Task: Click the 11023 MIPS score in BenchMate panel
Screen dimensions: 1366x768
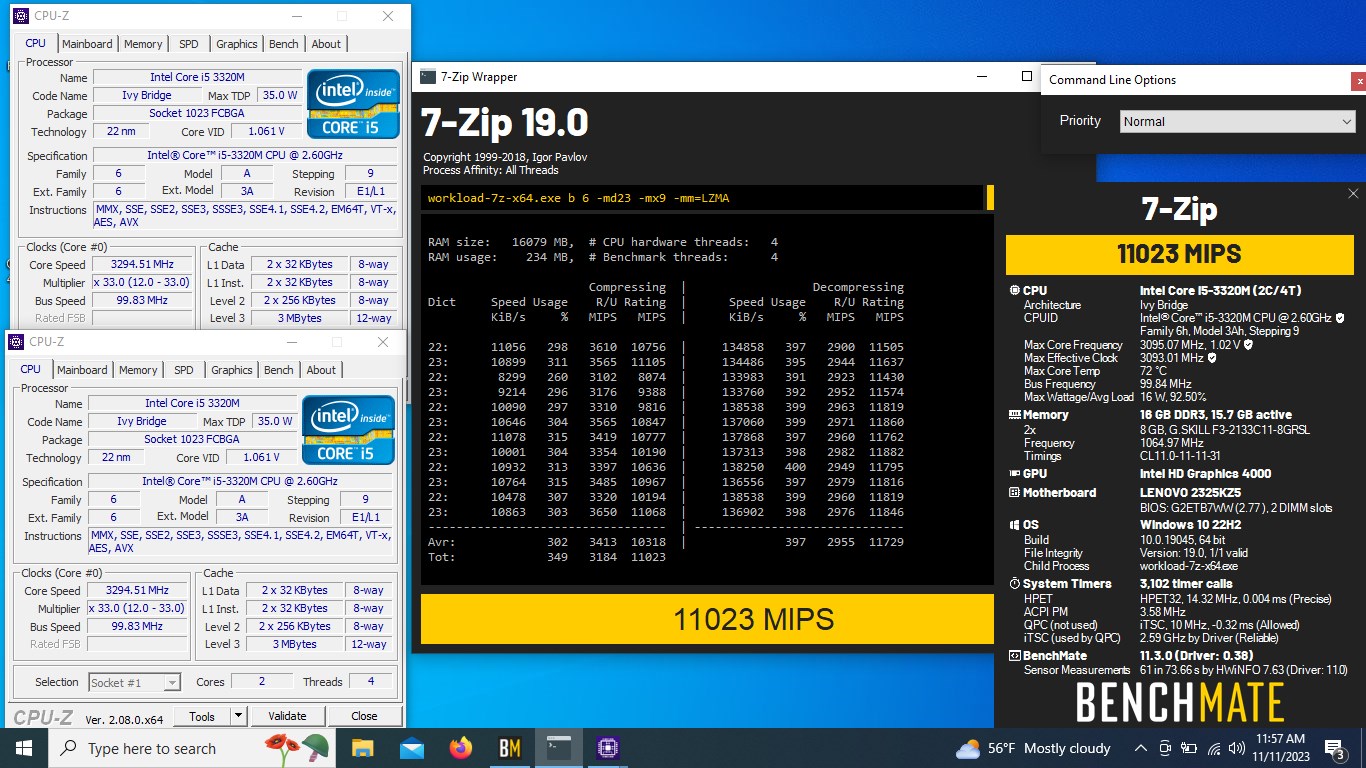Action: coord(1180,254)
